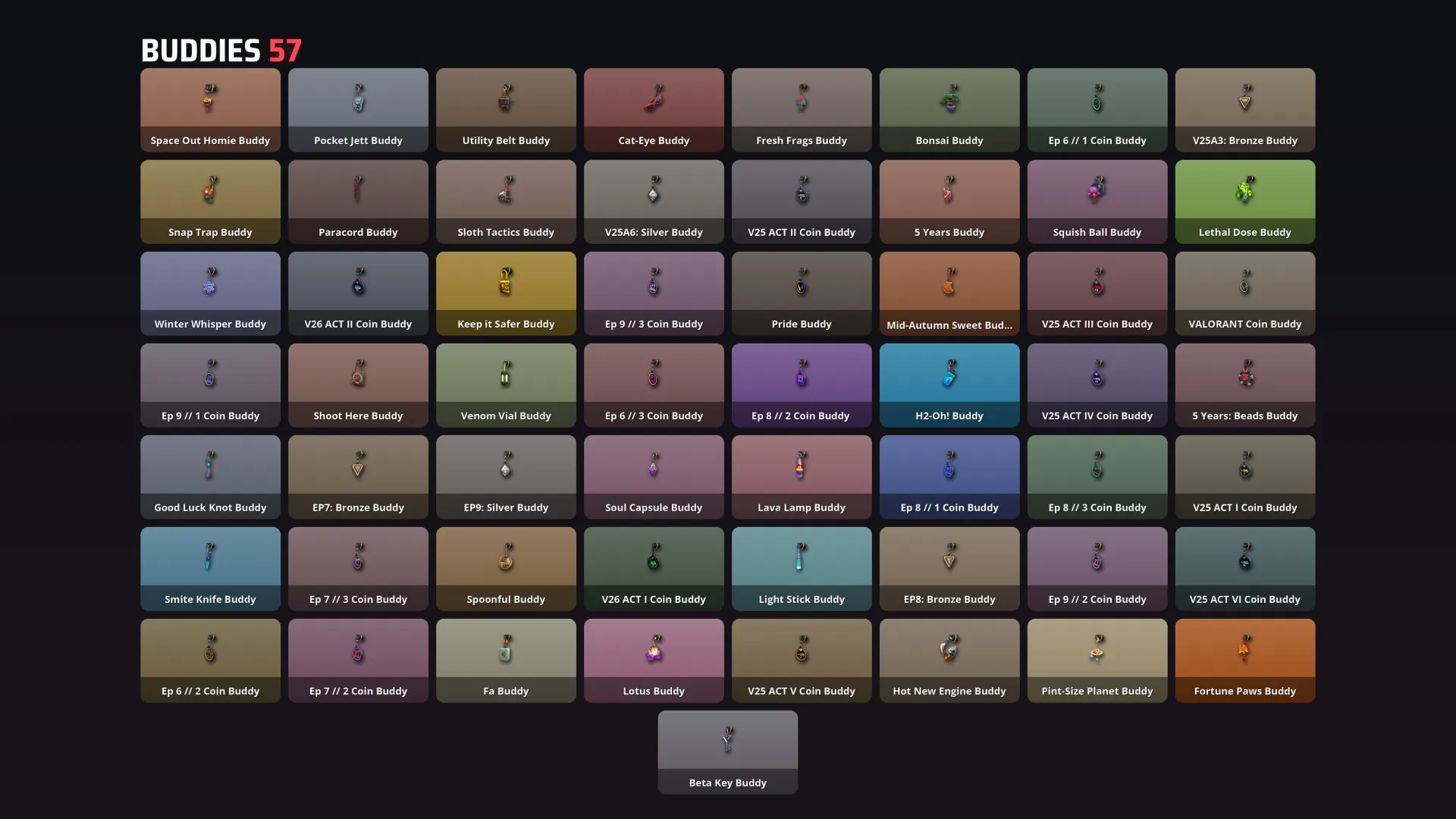Open the Soul Capsule Buddy card
Viewport: 1456px width, 819px height.
654,477
